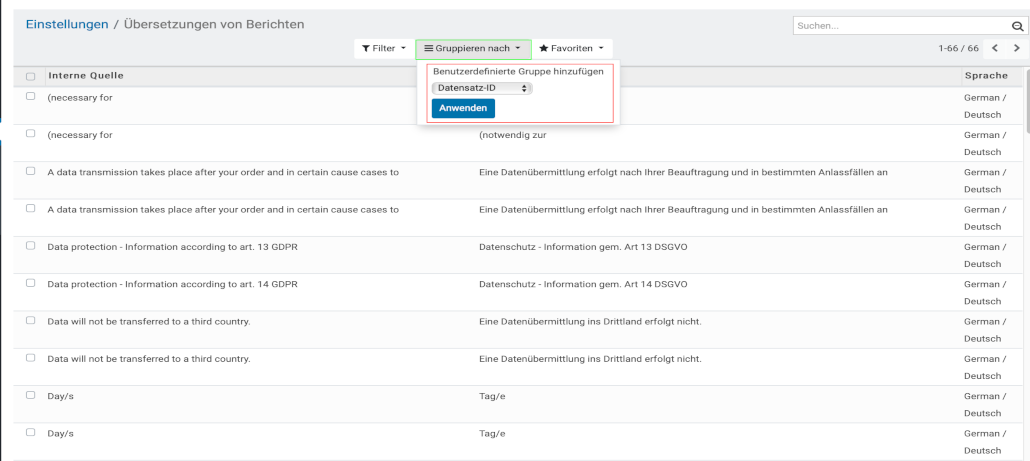
Task: Open the Filter dropdown
Action: click(383, 48)
